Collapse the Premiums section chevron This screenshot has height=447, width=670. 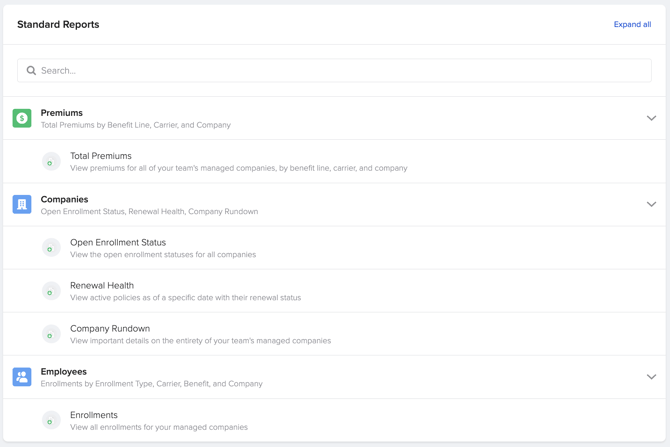click(651, 118)
